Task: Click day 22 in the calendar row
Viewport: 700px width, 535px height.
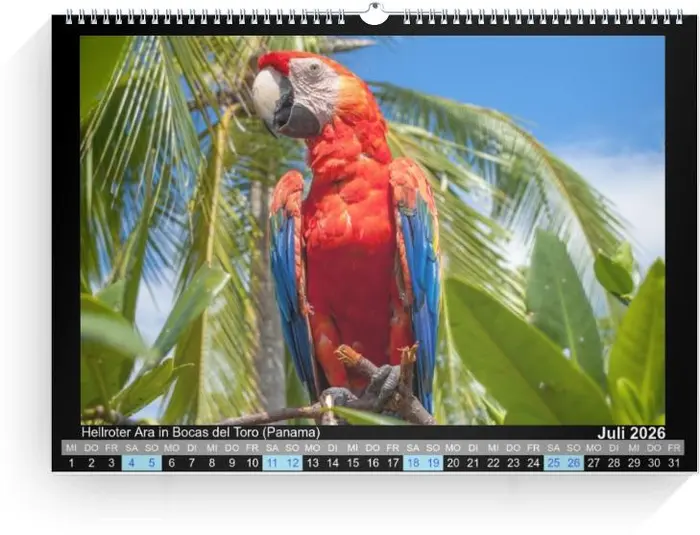Action: [493, 463]
